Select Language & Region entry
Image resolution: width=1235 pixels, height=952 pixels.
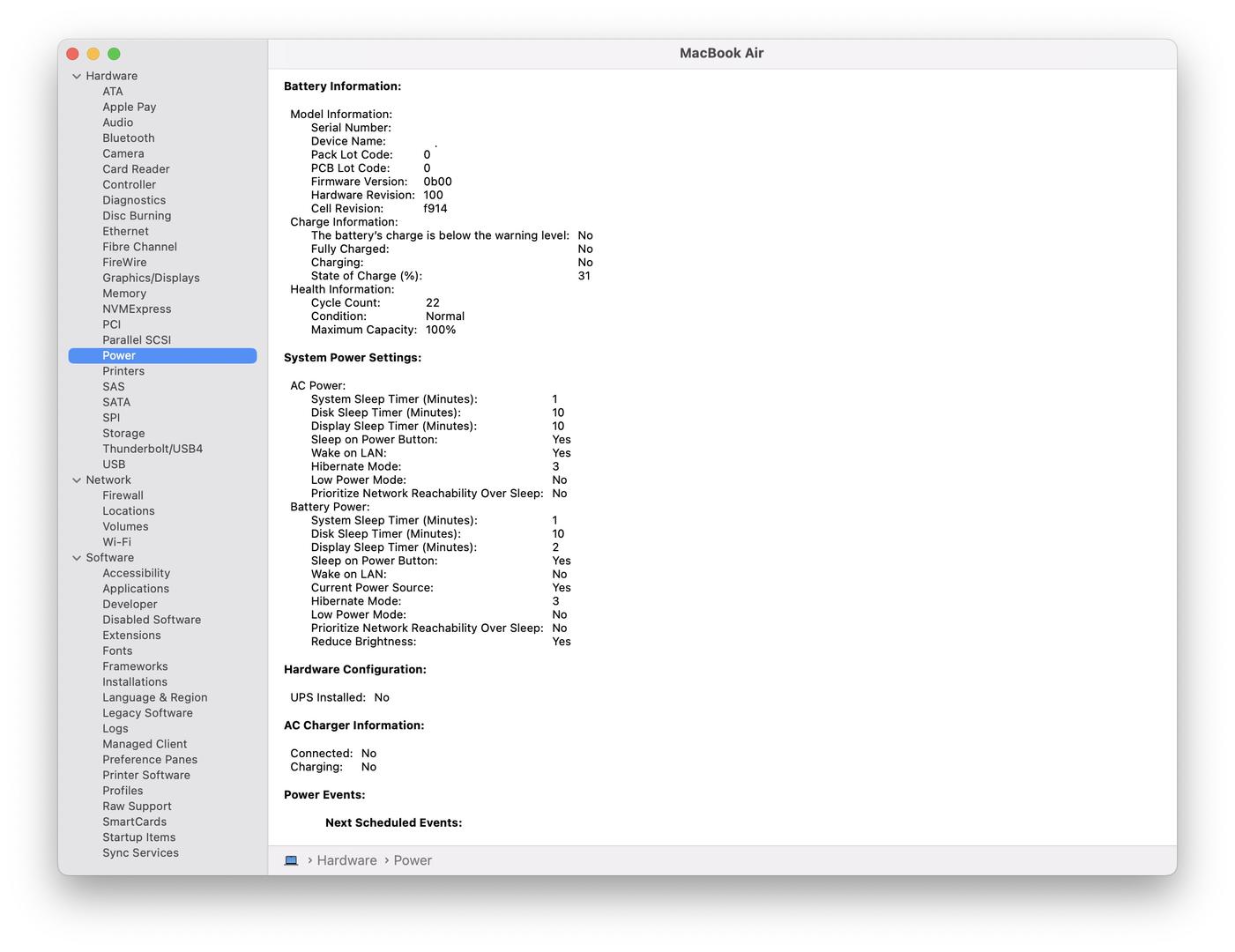click(x=155, y=697)
